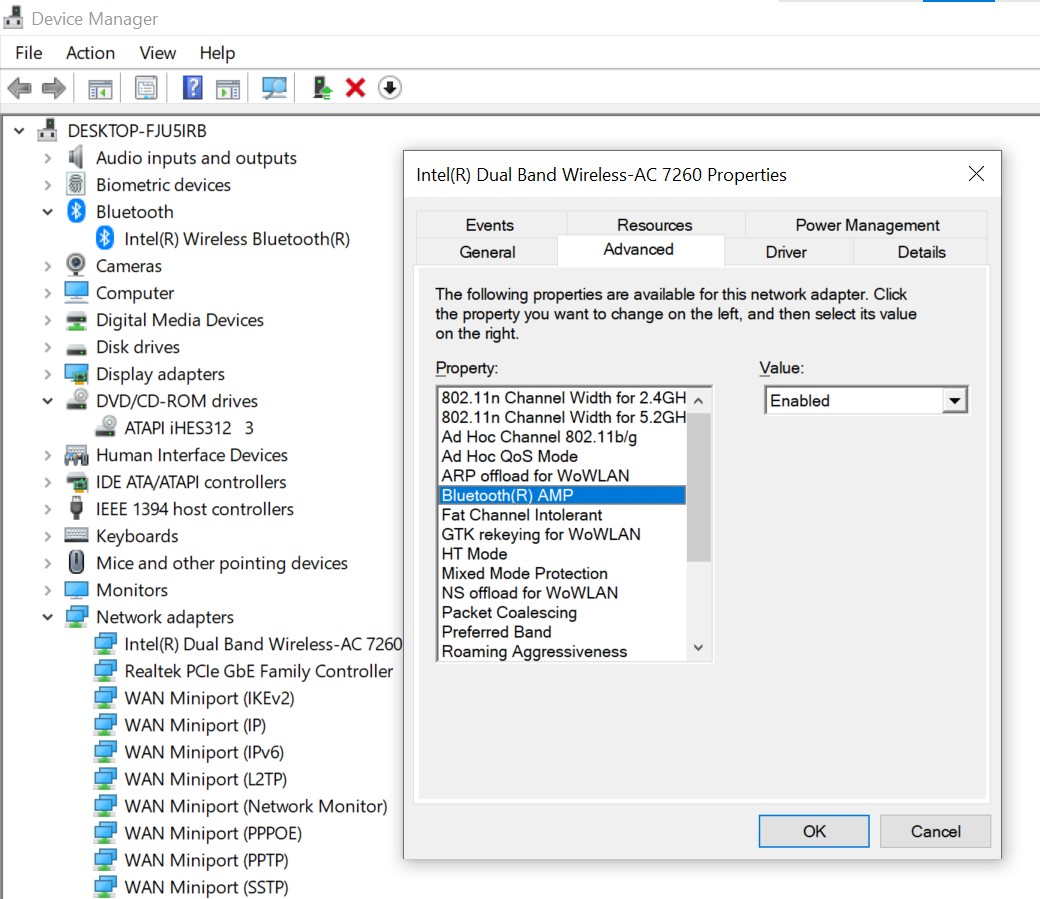The height and width of the screenshot is (899, 1040).
Task: Click OK in the Properties dialog
Action: coord(814,831)
